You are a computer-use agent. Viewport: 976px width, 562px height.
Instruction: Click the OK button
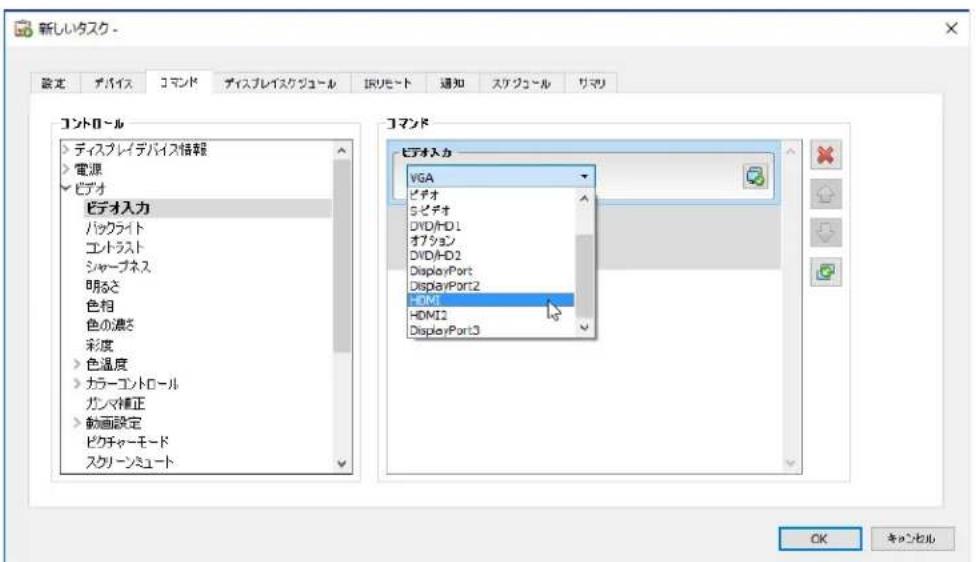(x=820, y=538)
